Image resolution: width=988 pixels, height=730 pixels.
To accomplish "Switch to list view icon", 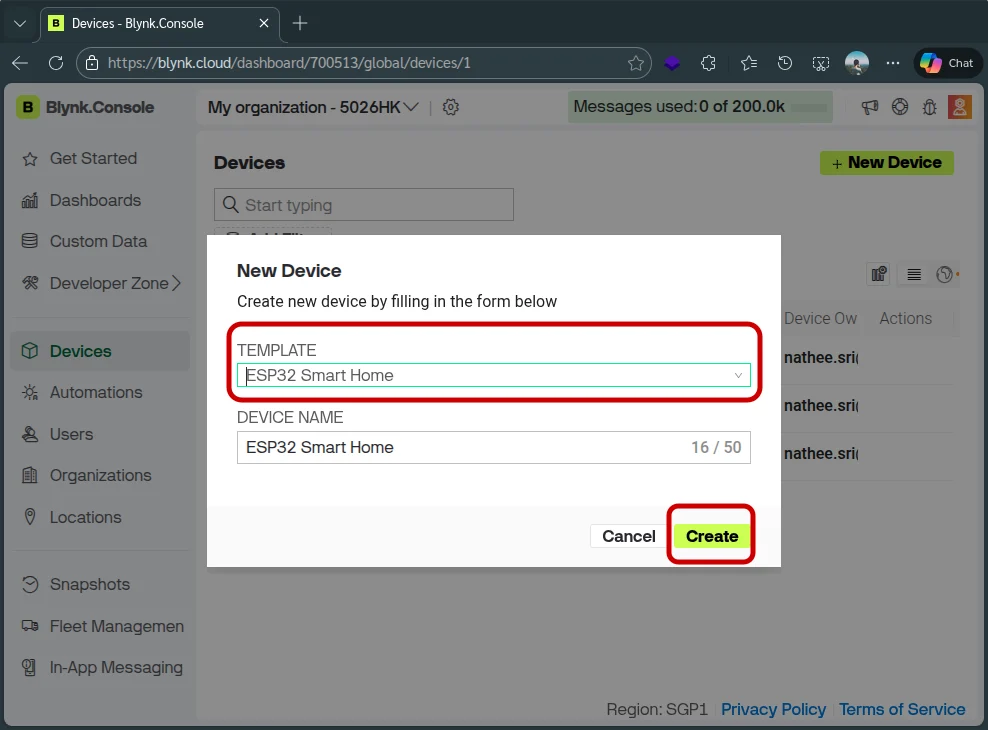I will click(x=914, y=274).
